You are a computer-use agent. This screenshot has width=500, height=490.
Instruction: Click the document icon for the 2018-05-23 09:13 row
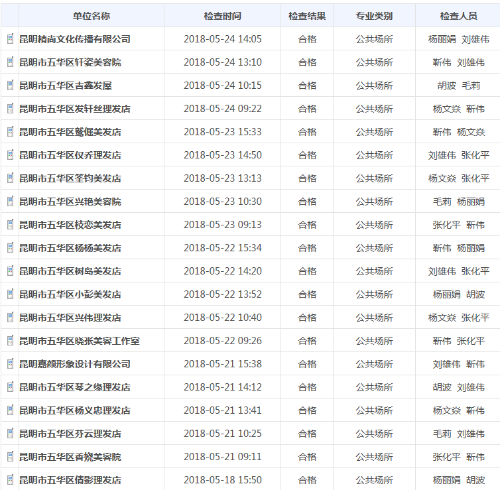[x=10, y=224]
